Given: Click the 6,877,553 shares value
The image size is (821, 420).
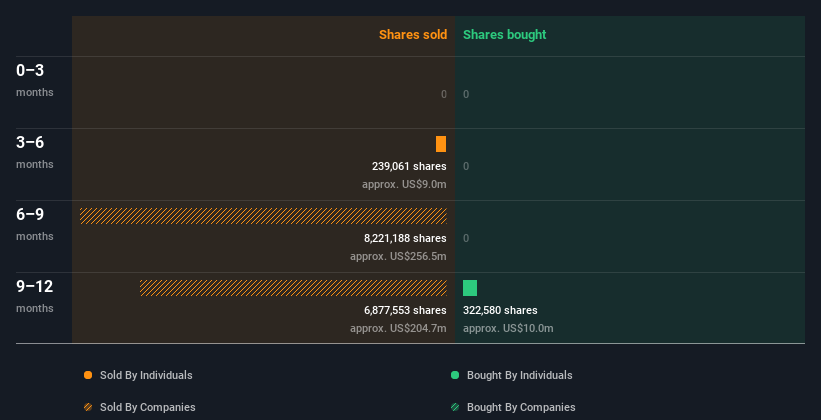Looking at the screenshot, I should pos(405,311).
